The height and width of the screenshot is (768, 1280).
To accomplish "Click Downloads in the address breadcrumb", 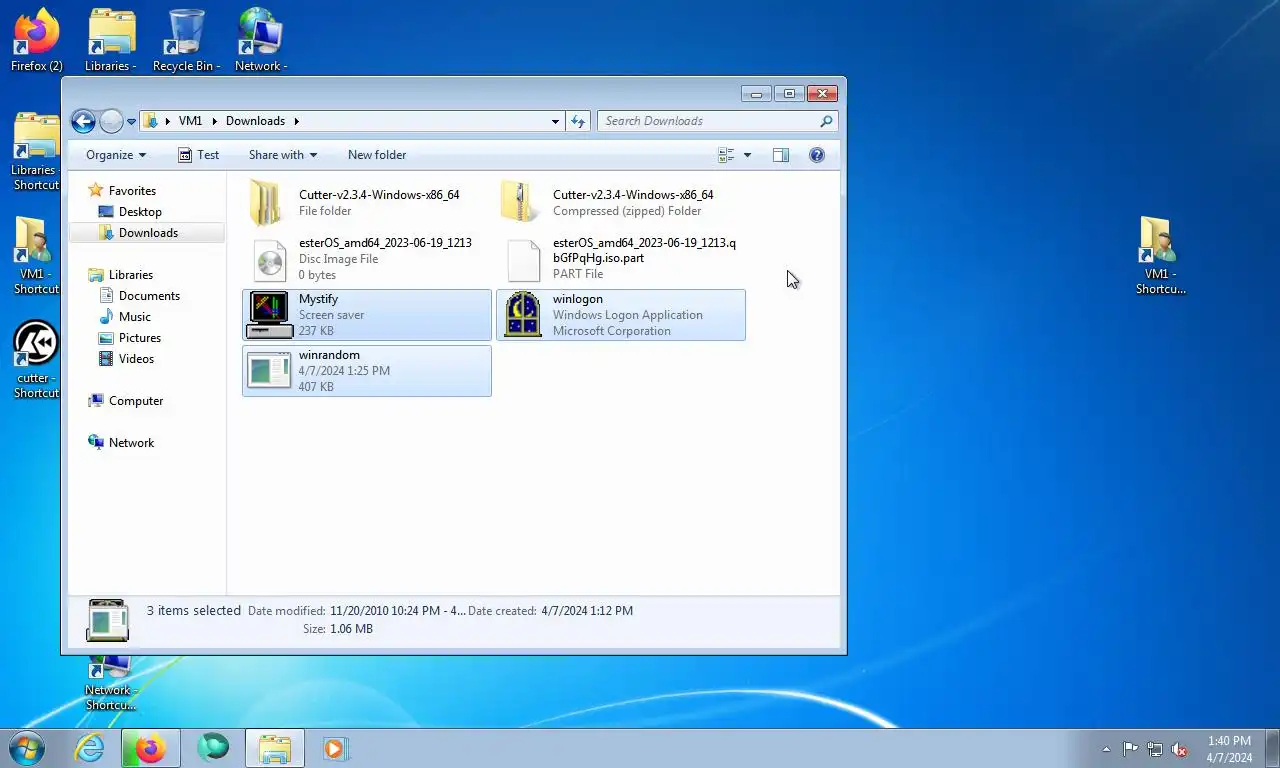I will pos(255,121).
